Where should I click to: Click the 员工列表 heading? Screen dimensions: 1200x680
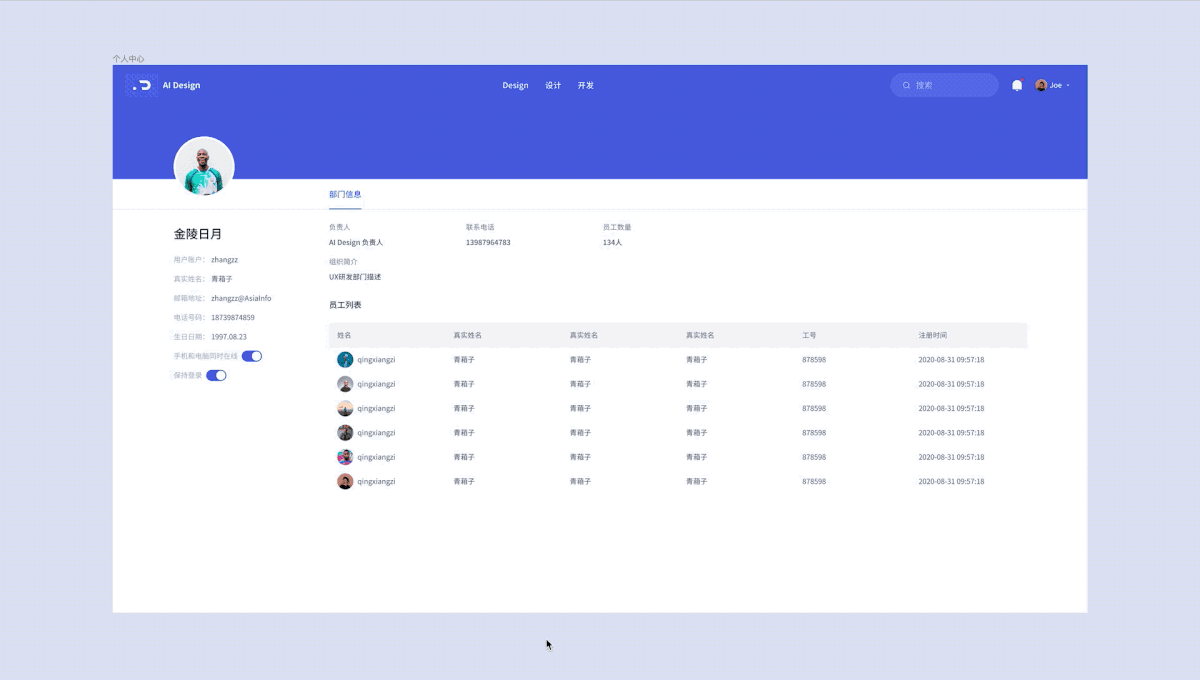tap(345, 305)
